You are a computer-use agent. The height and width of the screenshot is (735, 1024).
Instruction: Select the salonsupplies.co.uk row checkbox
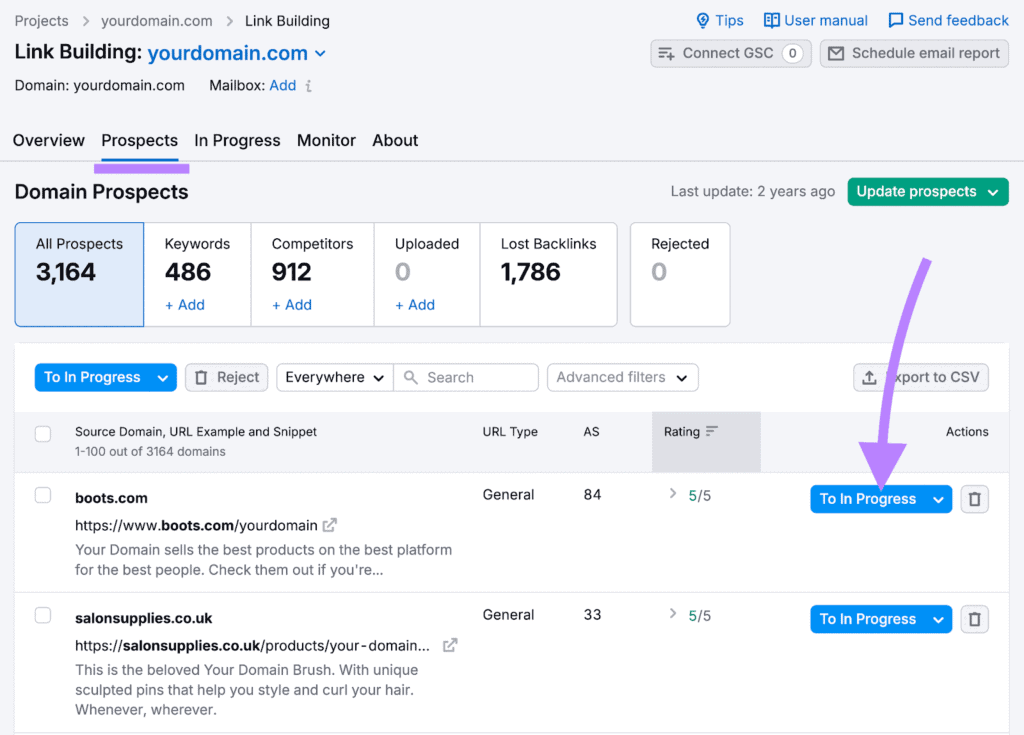(43, 615)
